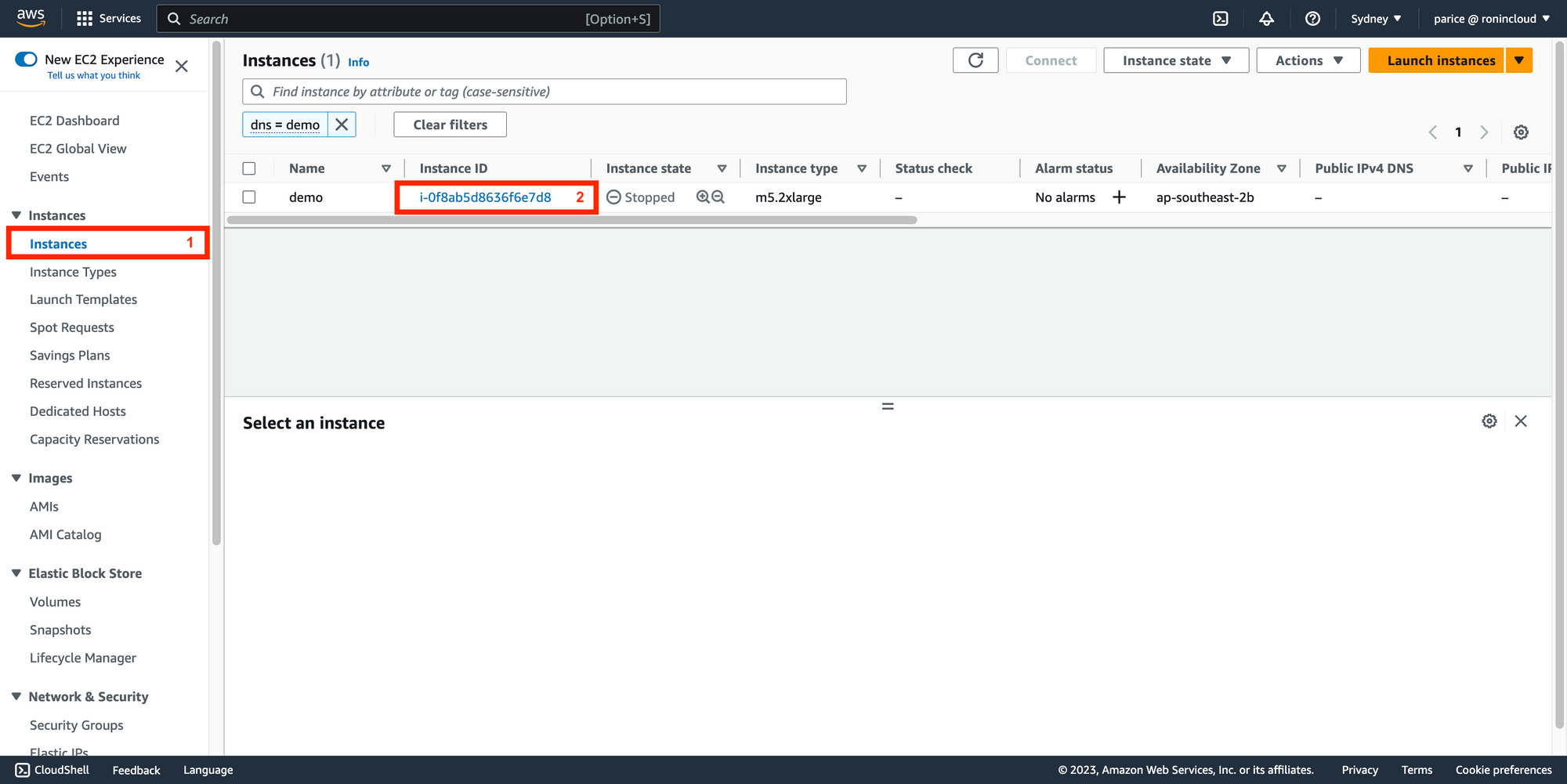Image resolution: width=1567 pixels, height=784 pixels.
Task: Open Dedicated Hosts page
Action: click(78, 411)
